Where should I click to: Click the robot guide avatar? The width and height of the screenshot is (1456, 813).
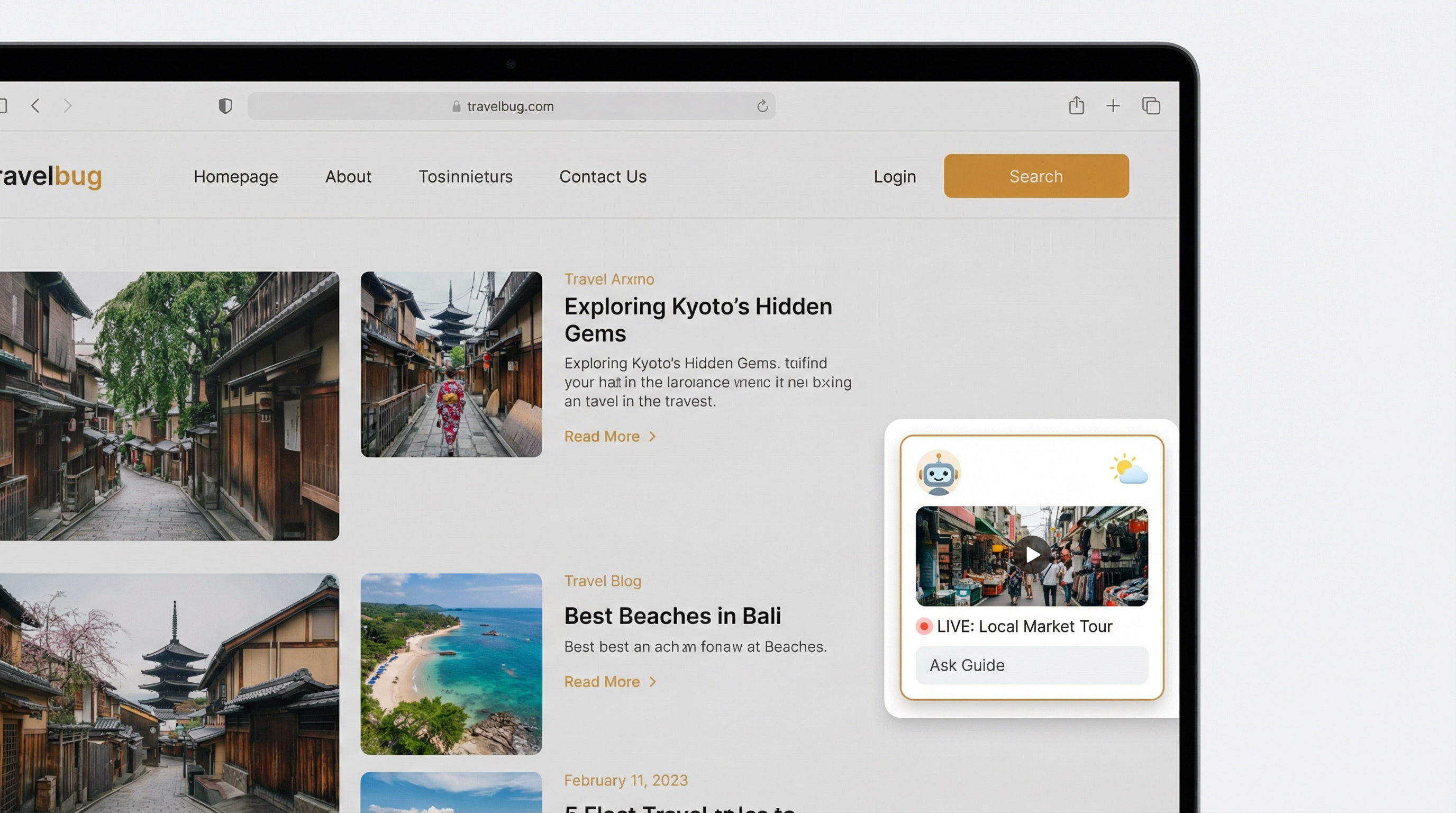938,473
